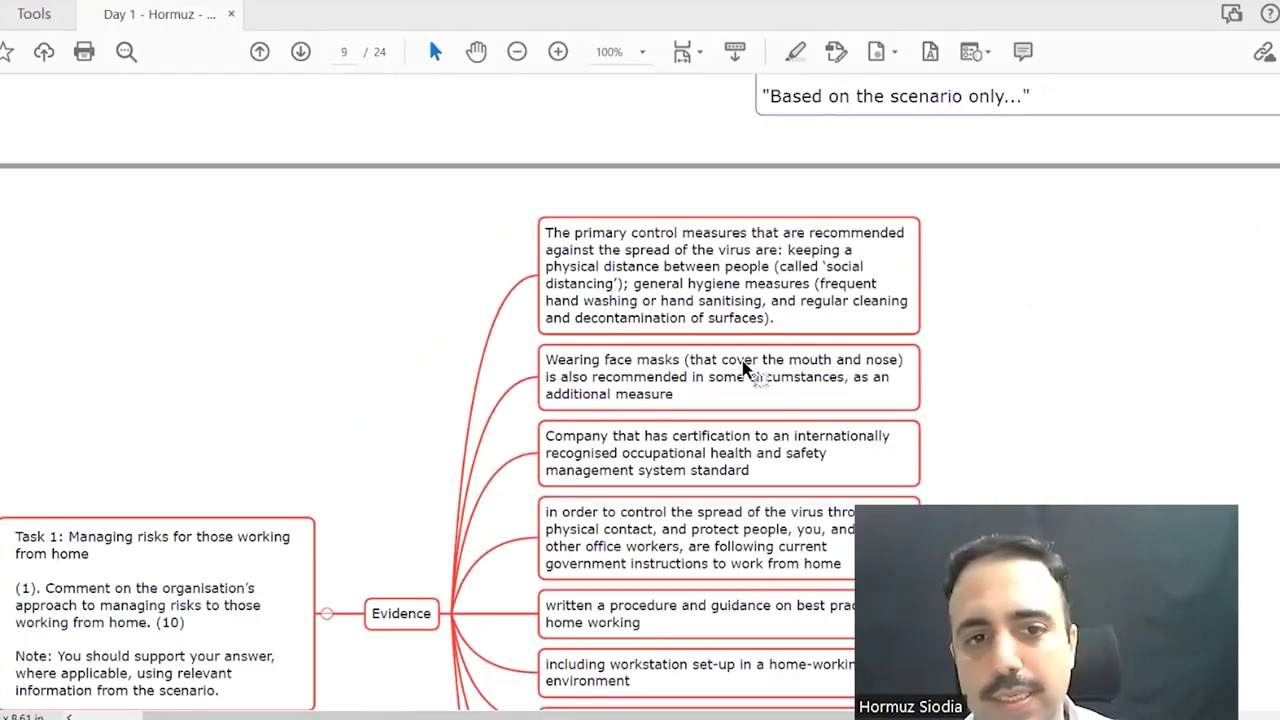The image size is (1280, 720).
Task: Switch to the Tools tab
Action: 34,14
